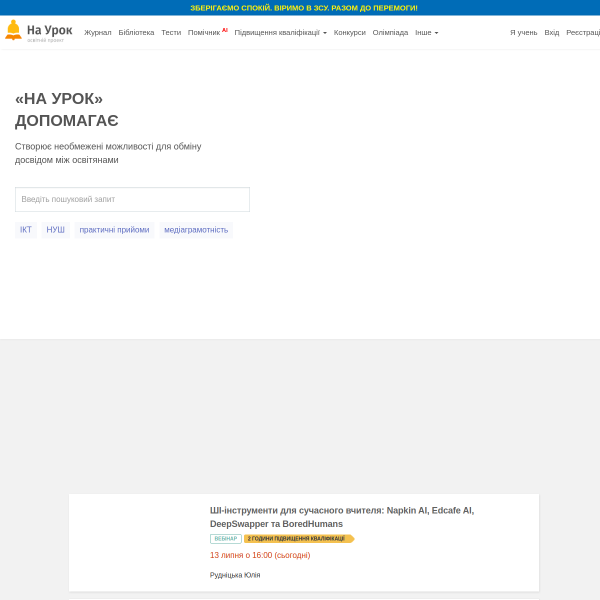This screenshot has width=600, height=600.
Task: Open the ШІ-інструменти webinar title
Action: (342, 517)
